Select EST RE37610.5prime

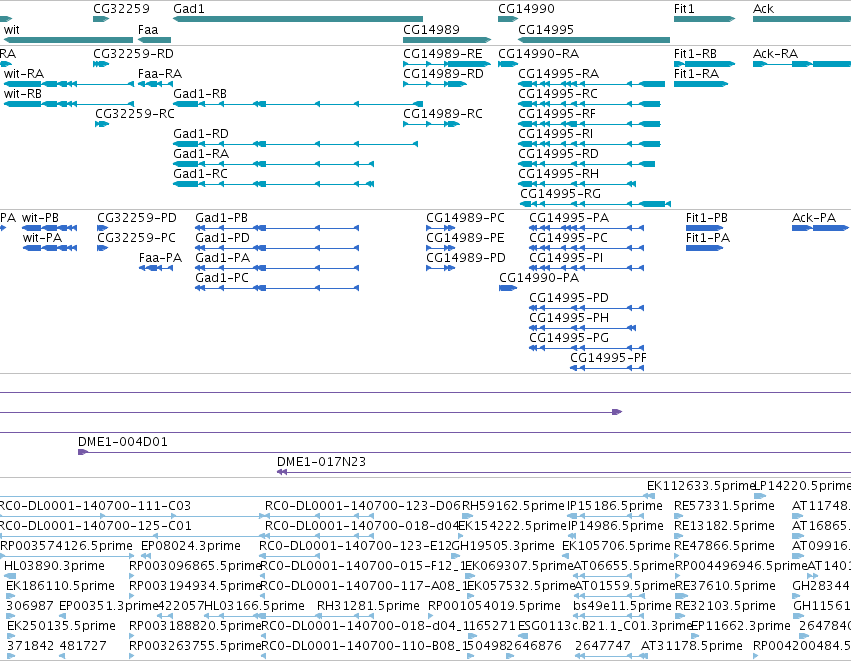(725, 586)
